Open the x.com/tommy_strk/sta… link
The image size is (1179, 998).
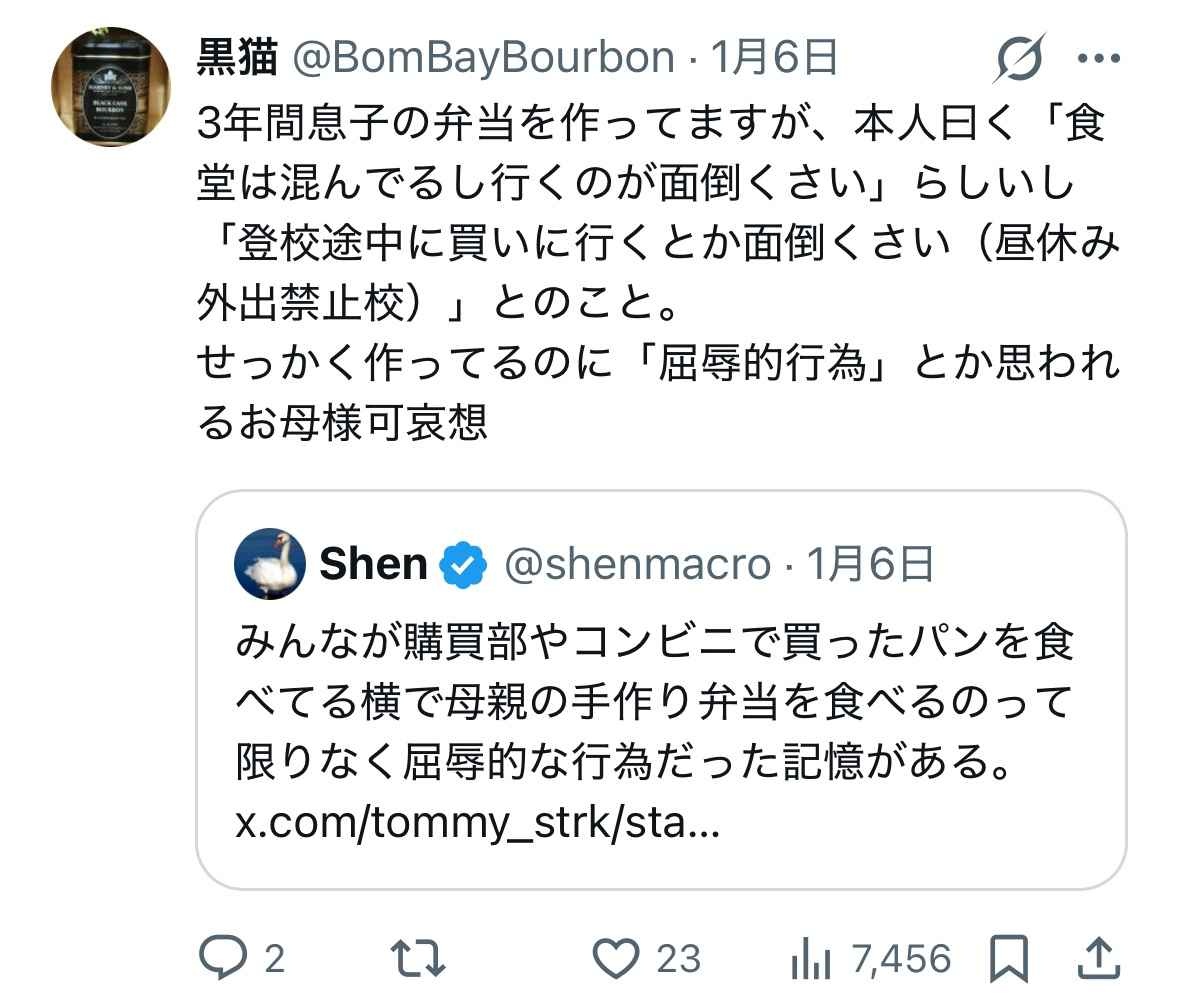(x=476, y=827)
